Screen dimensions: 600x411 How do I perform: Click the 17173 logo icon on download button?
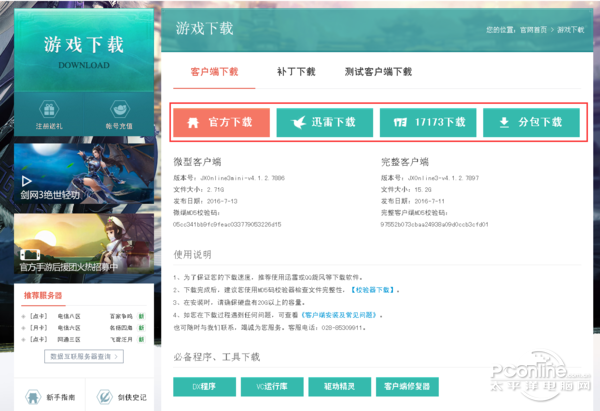(400, 122)
